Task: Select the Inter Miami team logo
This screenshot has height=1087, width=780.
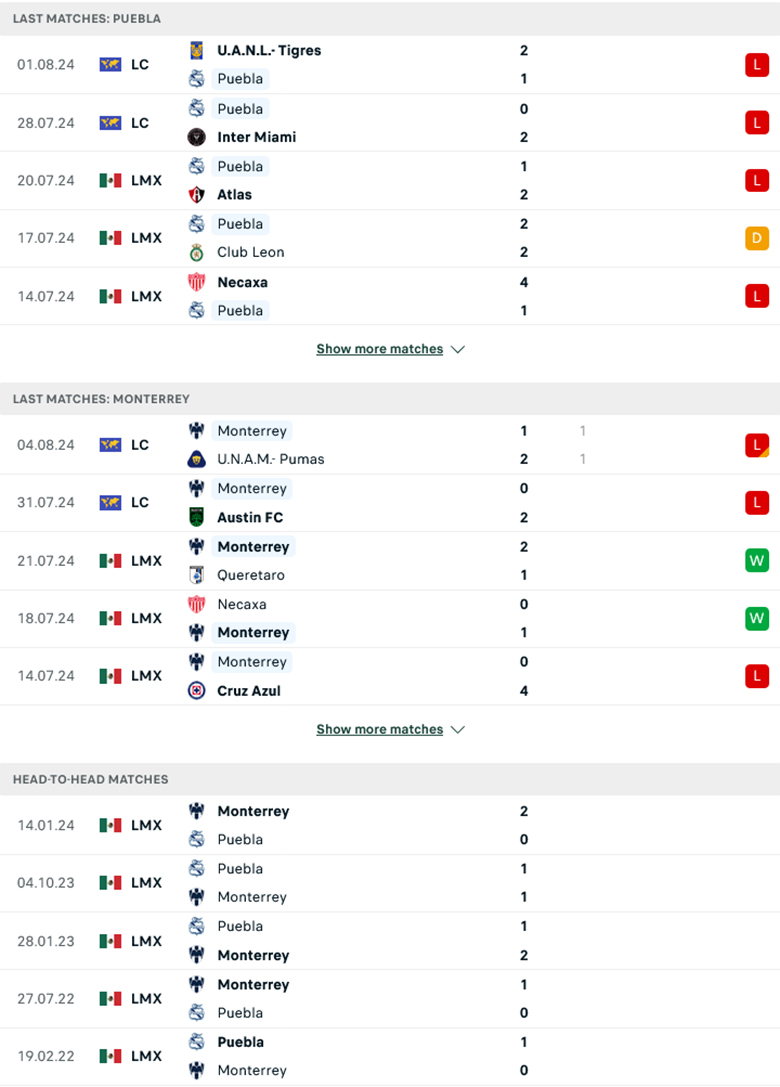Action: coord(196,137)
